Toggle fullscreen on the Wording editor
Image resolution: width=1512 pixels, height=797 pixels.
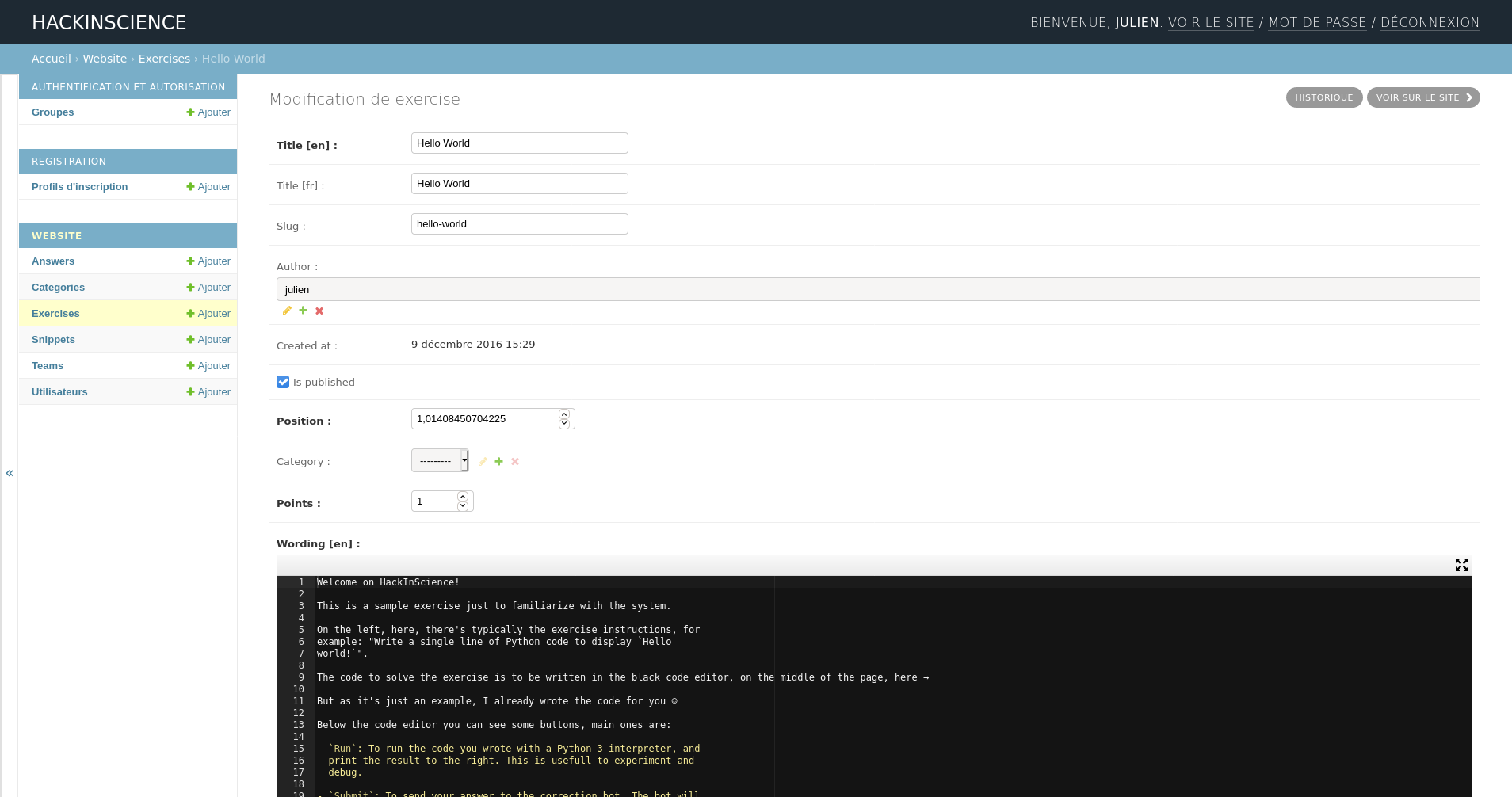[1462, 565]
